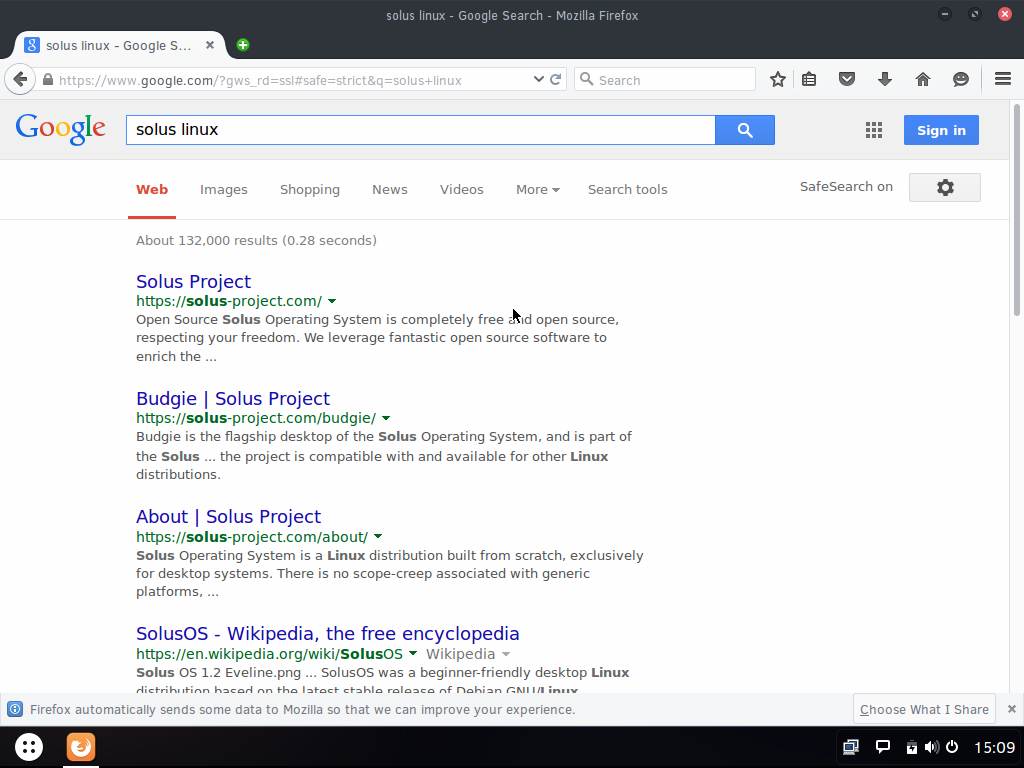Bookmark this page with the star icon

pyautogui.click(x=777, y=80)
